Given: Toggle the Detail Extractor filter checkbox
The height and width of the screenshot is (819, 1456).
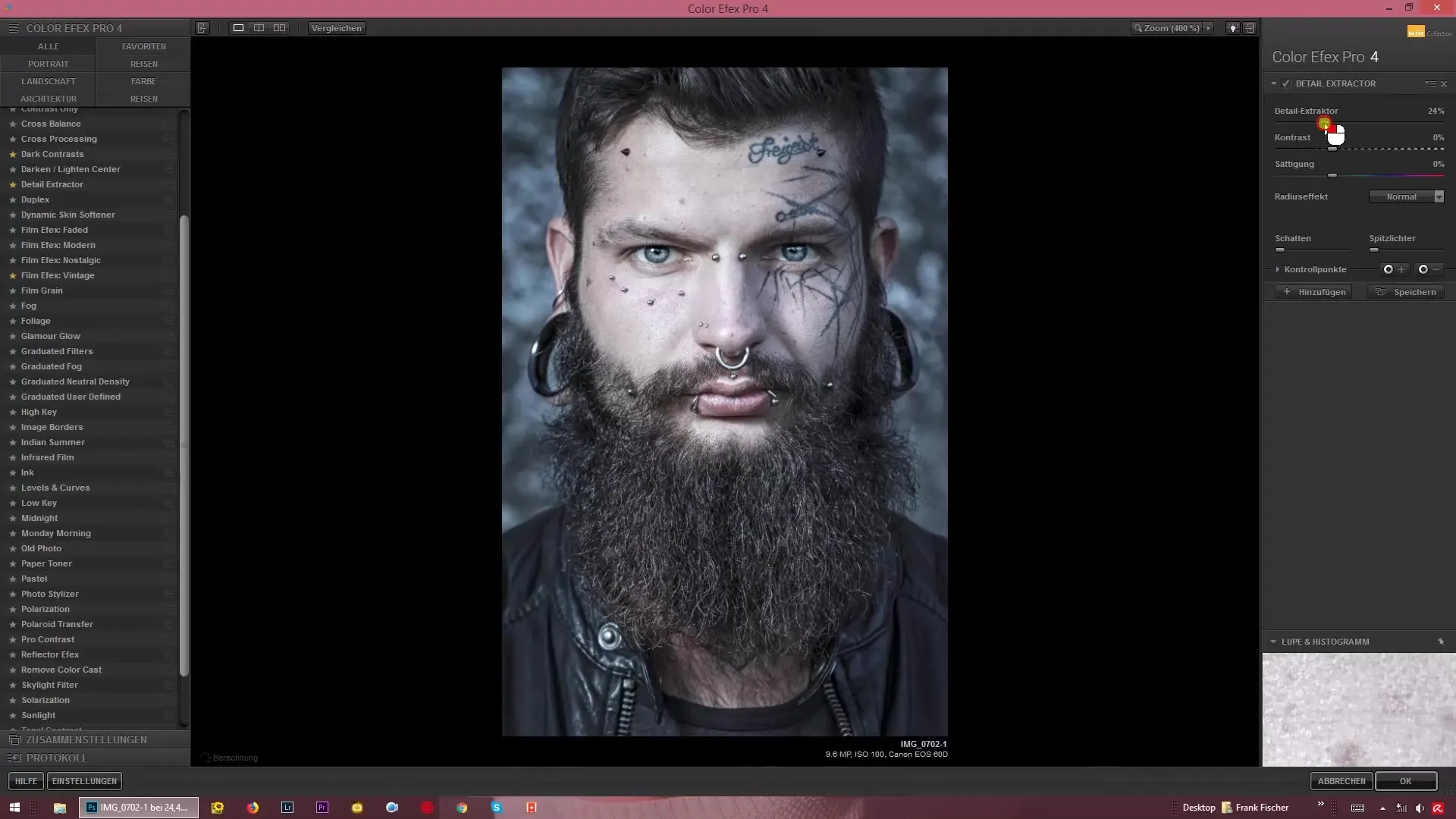Looking at the screenshot, I should click(1286, 83).
